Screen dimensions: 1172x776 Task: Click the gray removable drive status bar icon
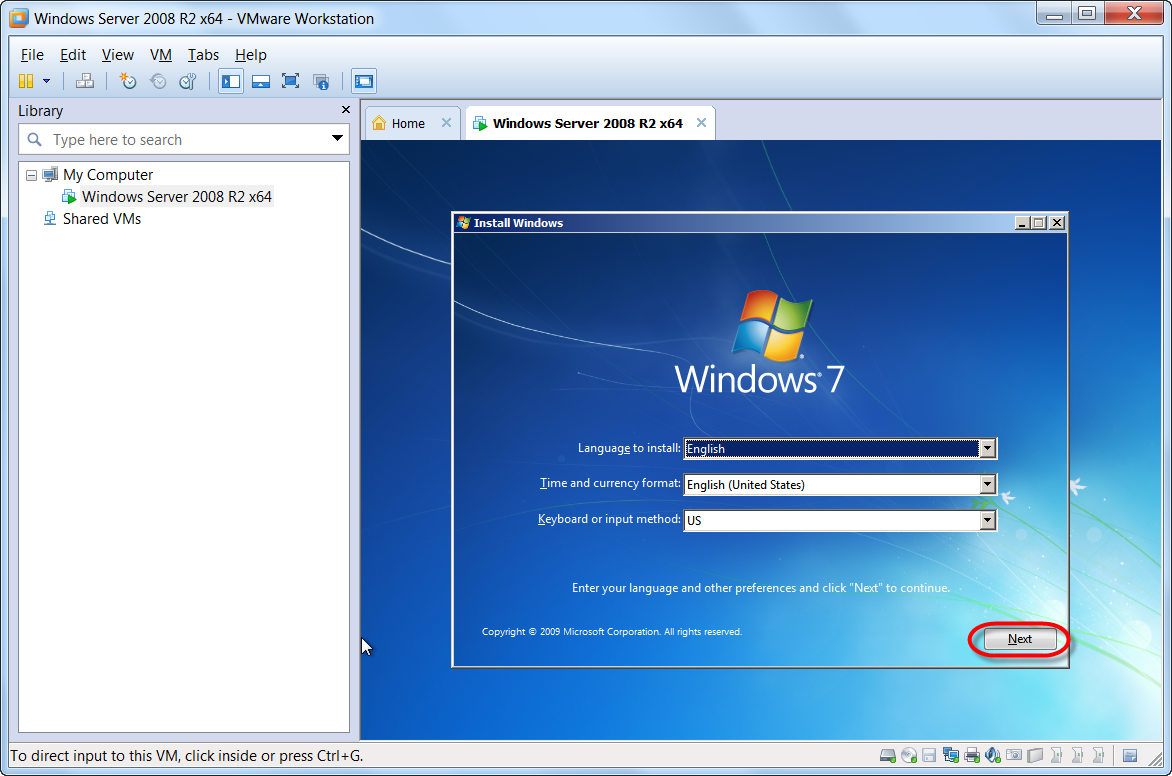[x=1035, y=755]
